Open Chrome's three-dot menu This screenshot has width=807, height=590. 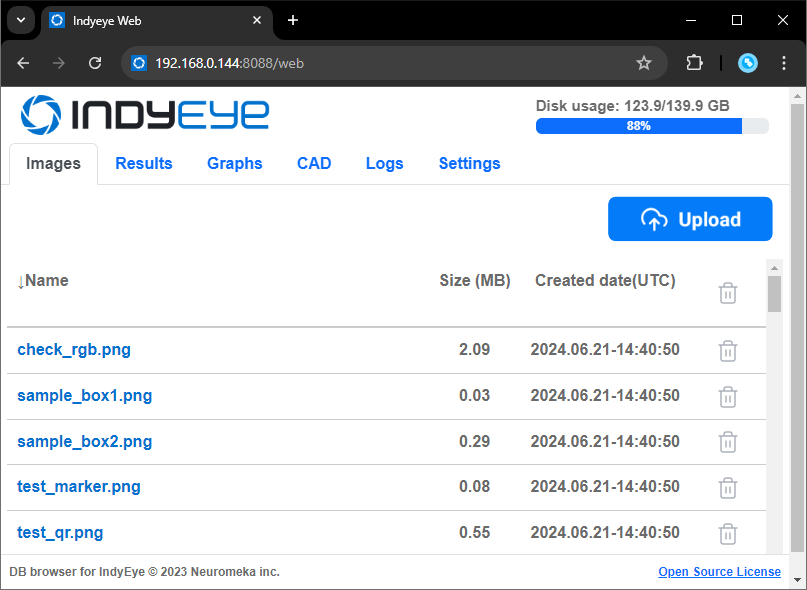pyautogui.click(x=783, y=63)
